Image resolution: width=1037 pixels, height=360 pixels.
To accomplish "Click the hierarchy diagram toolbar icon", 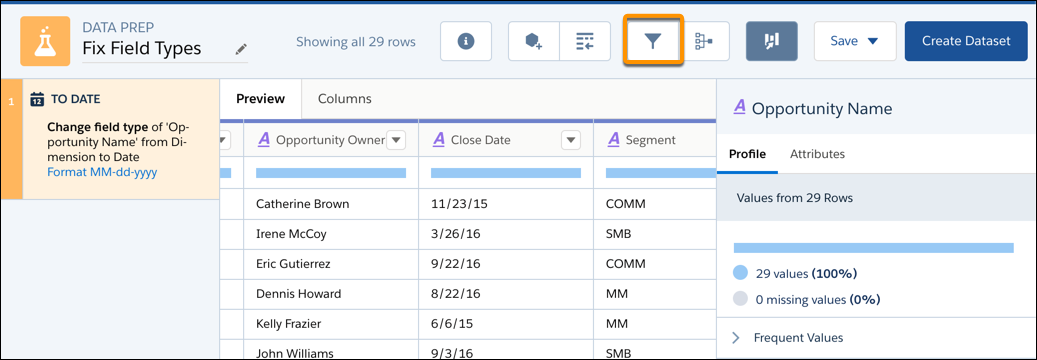I will [704, 41].
